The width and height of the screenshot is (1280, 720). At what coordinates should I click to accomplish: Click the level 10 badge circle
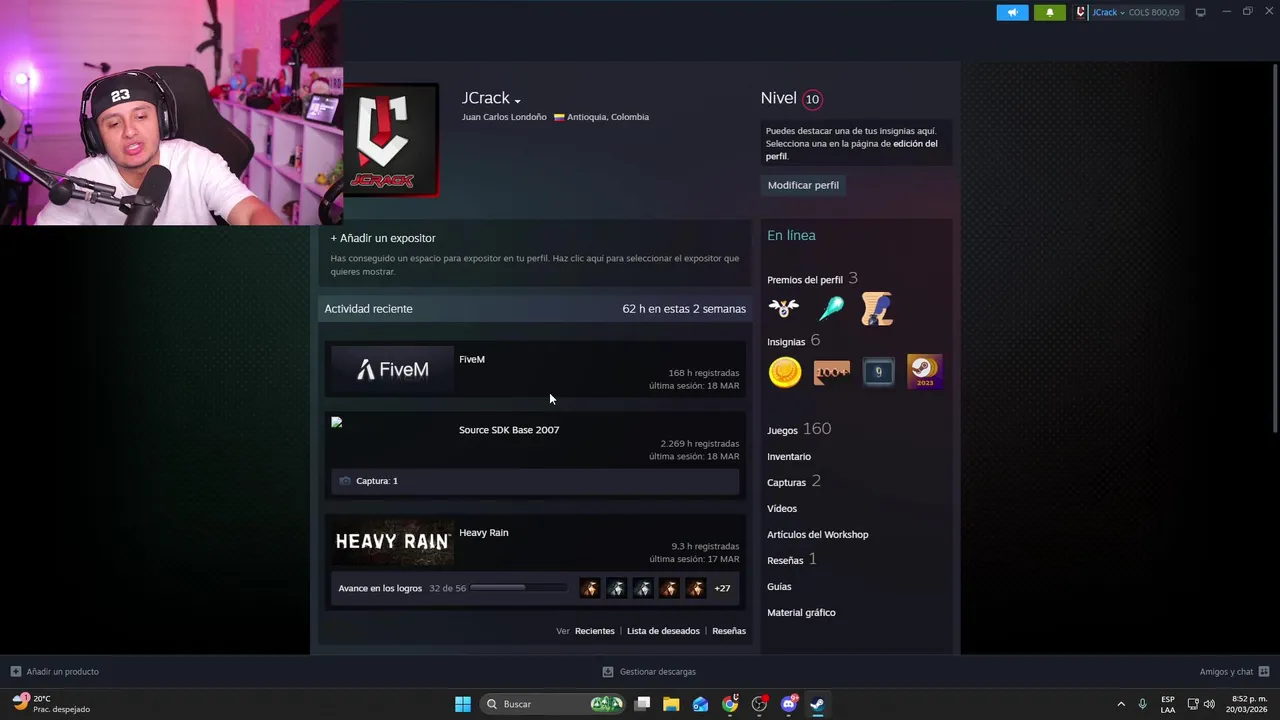[812, 99]
